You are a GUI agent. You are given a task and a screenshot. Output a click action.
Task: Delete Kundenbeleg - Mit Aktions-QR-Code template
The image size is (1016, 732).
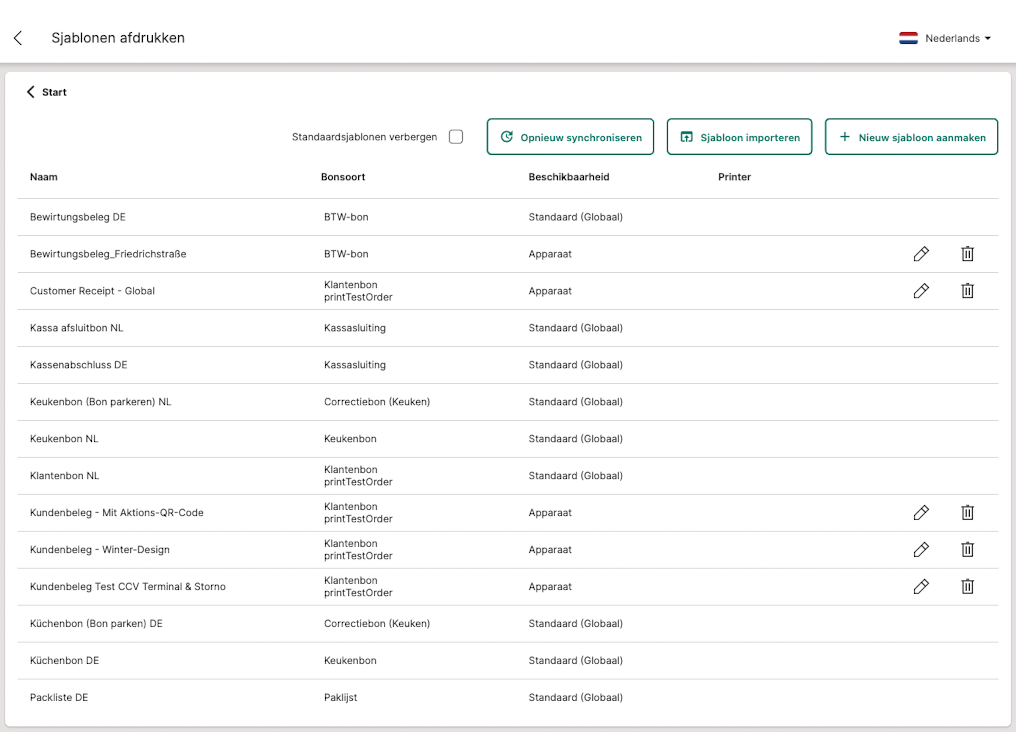pyautogui.click(x=967, y=513)
